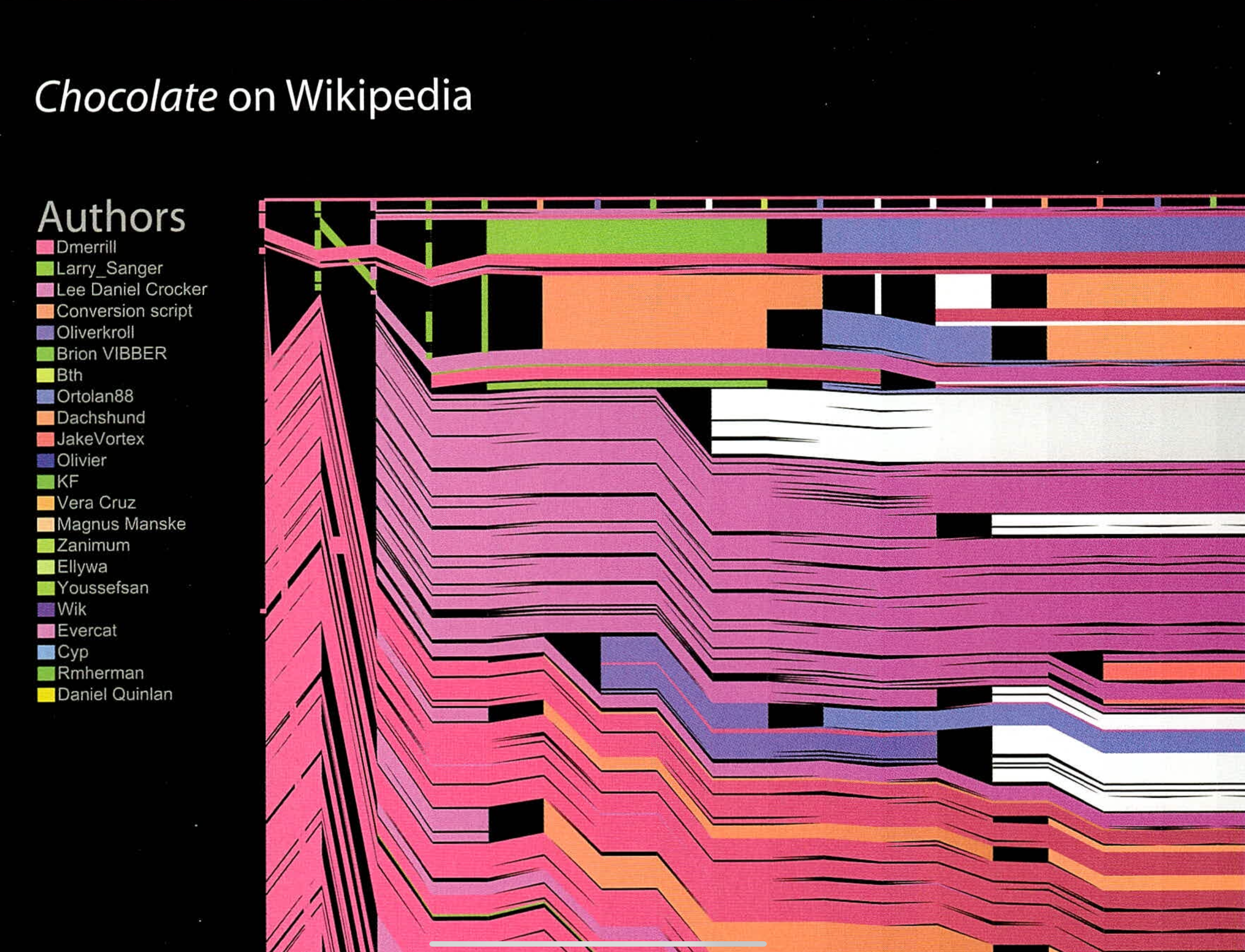Select the Youssefsan author label

coord(103,588)
